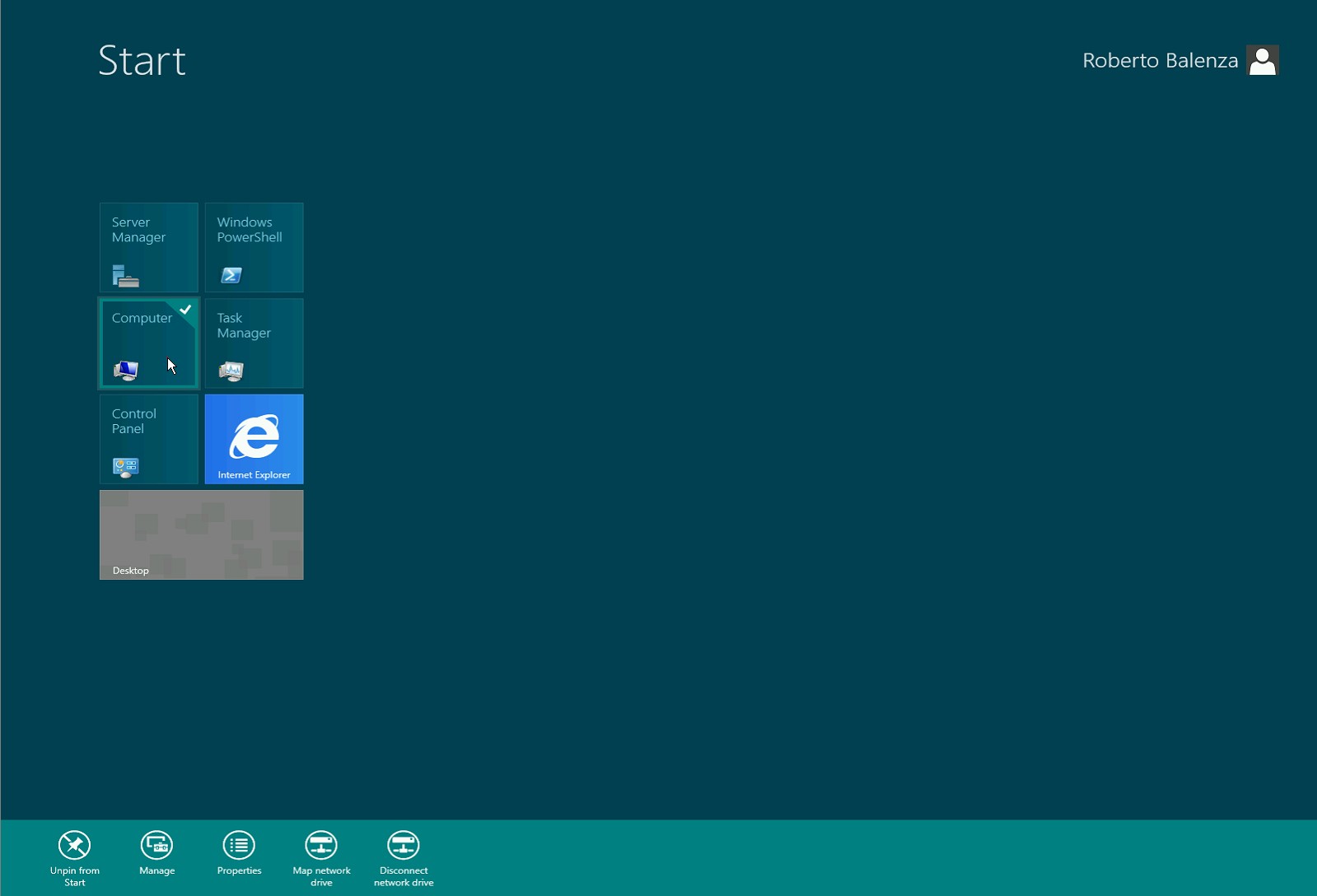This screenshot has width=1317, height=896.
Task: Open the Server Manager tile
Action: click(149, 247)
